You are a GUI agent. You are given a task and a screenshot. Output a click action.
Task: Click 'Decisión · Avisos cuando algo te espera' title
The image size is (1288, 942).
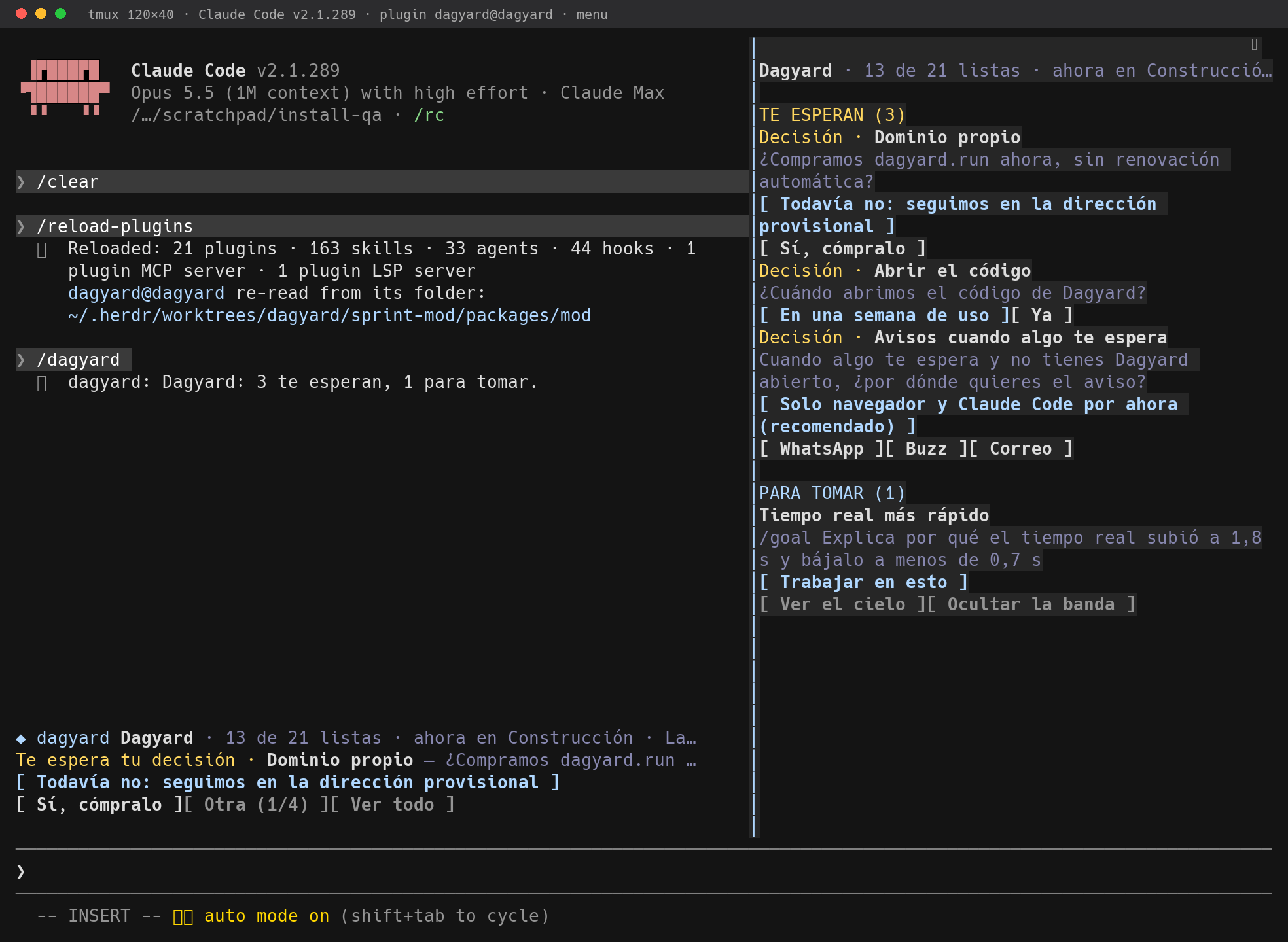[963, 338]
